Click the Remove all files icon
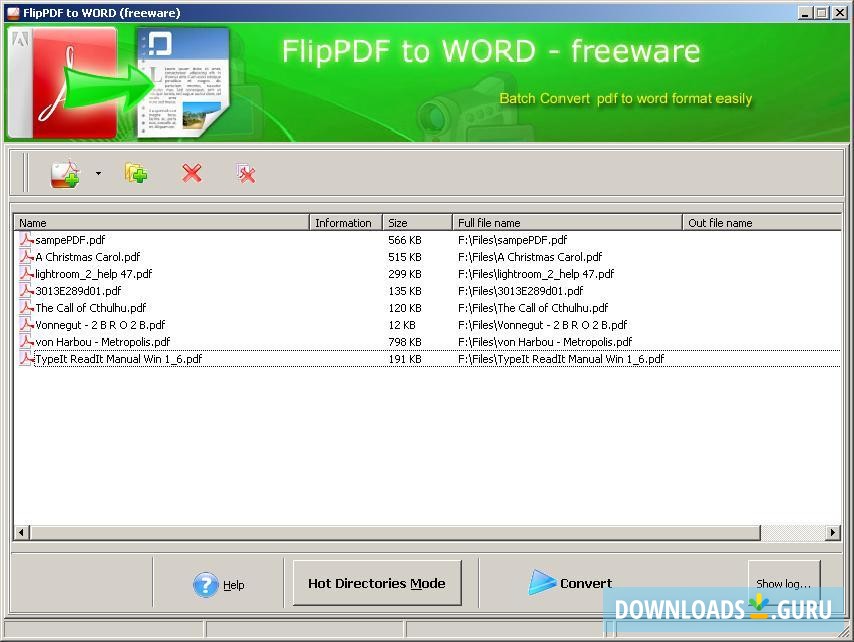Viewport: 854px width, 642px height. (246, 173)
